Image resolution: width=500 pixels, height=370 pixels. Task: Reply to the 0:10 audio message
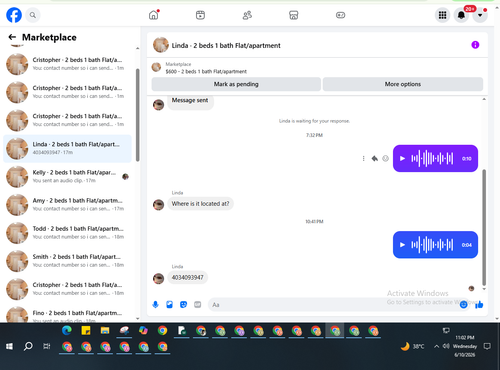(375, 158)
